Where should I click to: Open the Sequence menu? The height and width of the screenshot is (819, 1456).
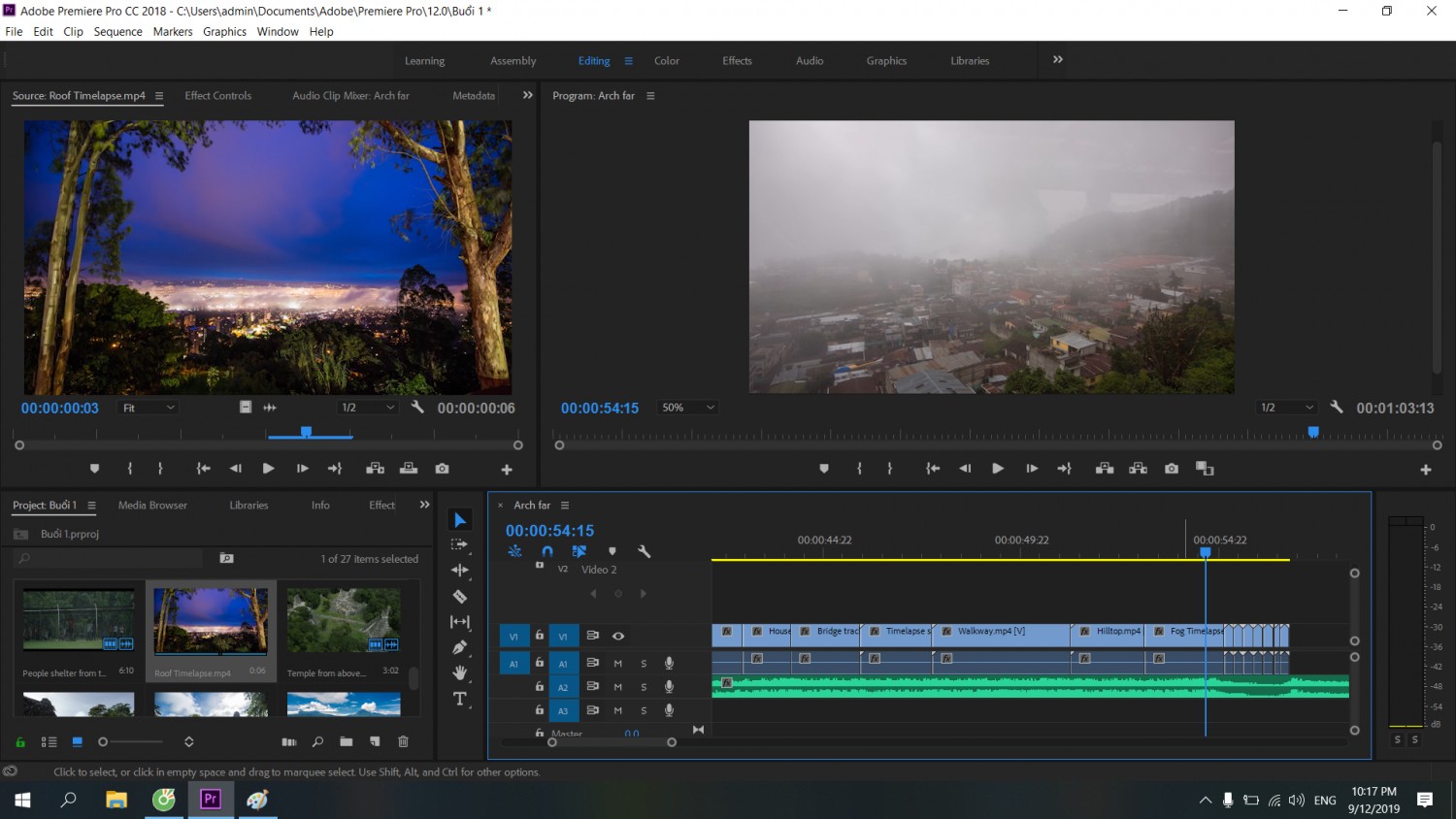tap(117, 32)
